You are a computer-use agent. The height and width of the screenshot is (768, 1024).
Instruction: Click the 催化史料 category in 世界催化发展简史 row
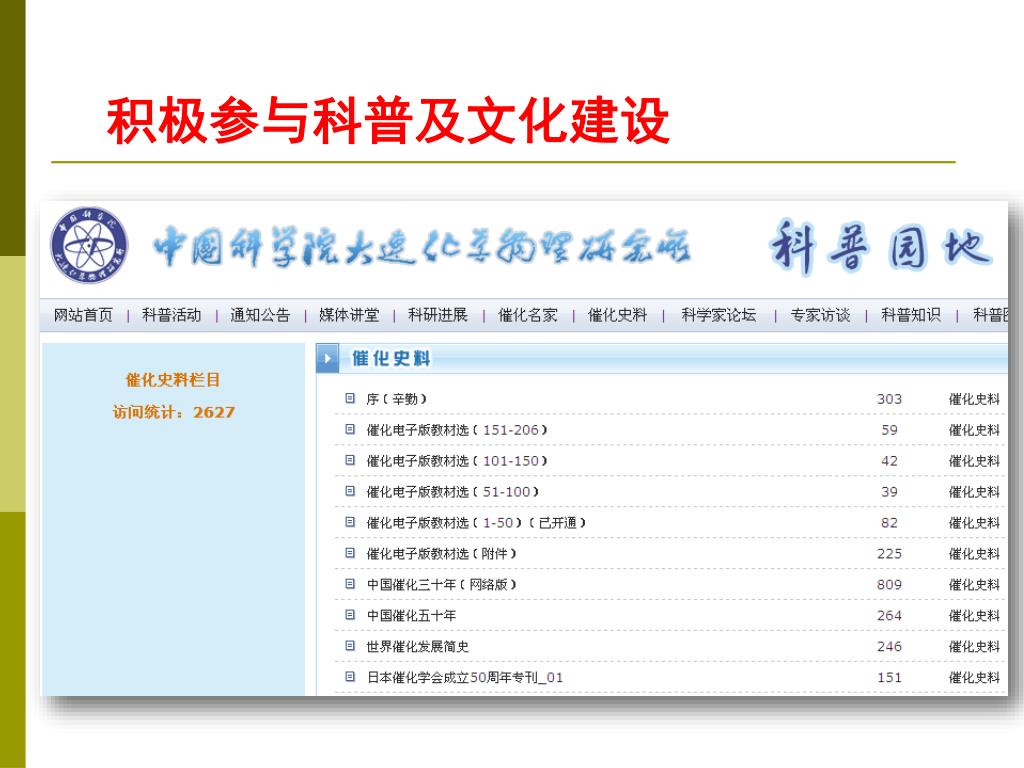pyautogui.click(x=974, y=646)
